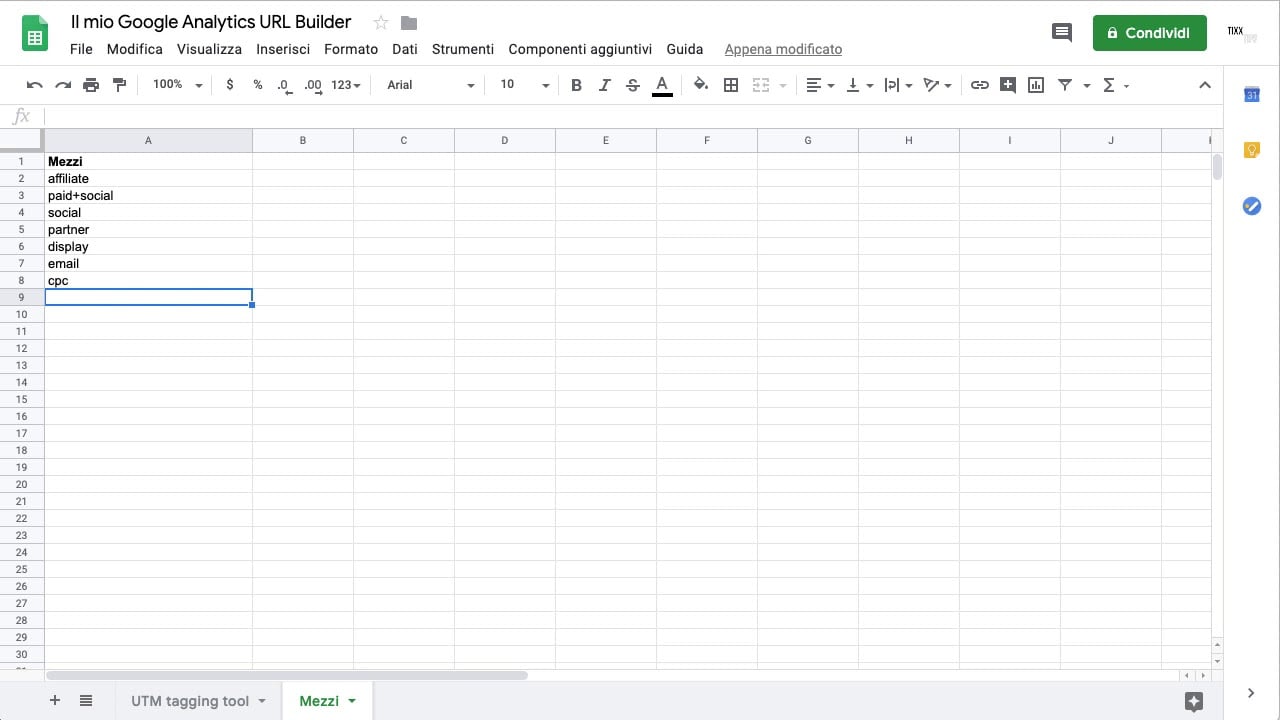
Task: Toggle italic formatting
Action: 604,85
